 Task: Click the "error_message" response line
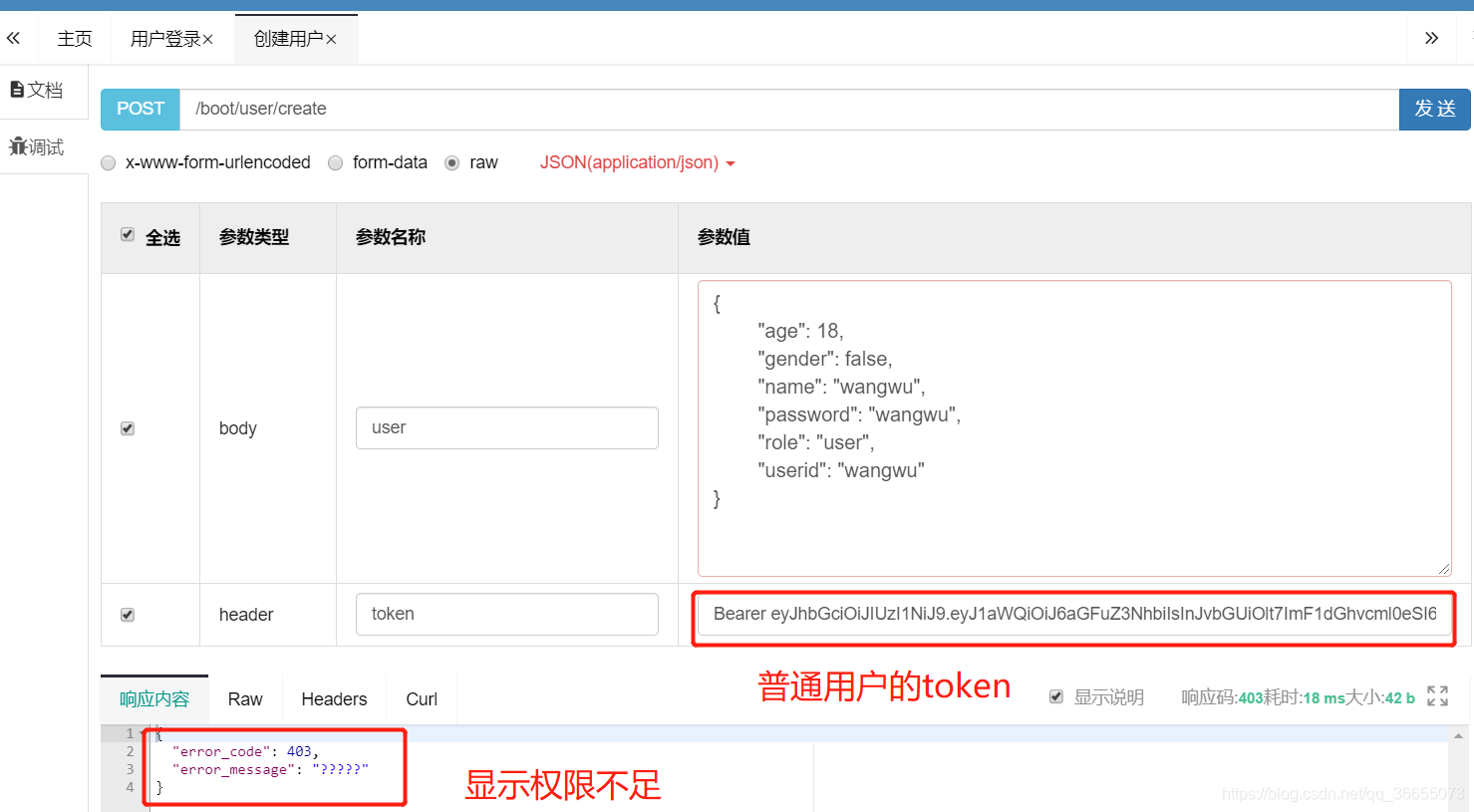(270, 769)
